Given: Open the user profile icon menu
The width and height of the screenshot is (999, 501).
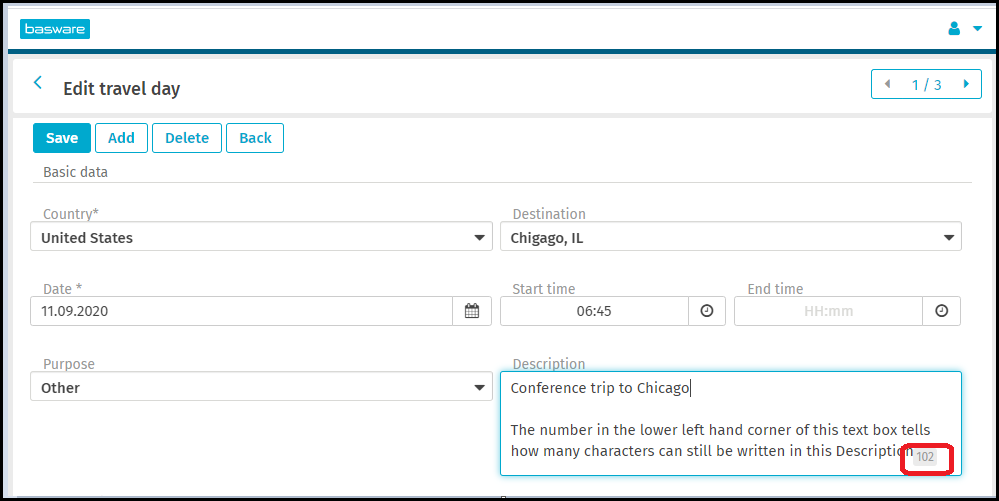Looking at the screenshot, I should (954, 29).
